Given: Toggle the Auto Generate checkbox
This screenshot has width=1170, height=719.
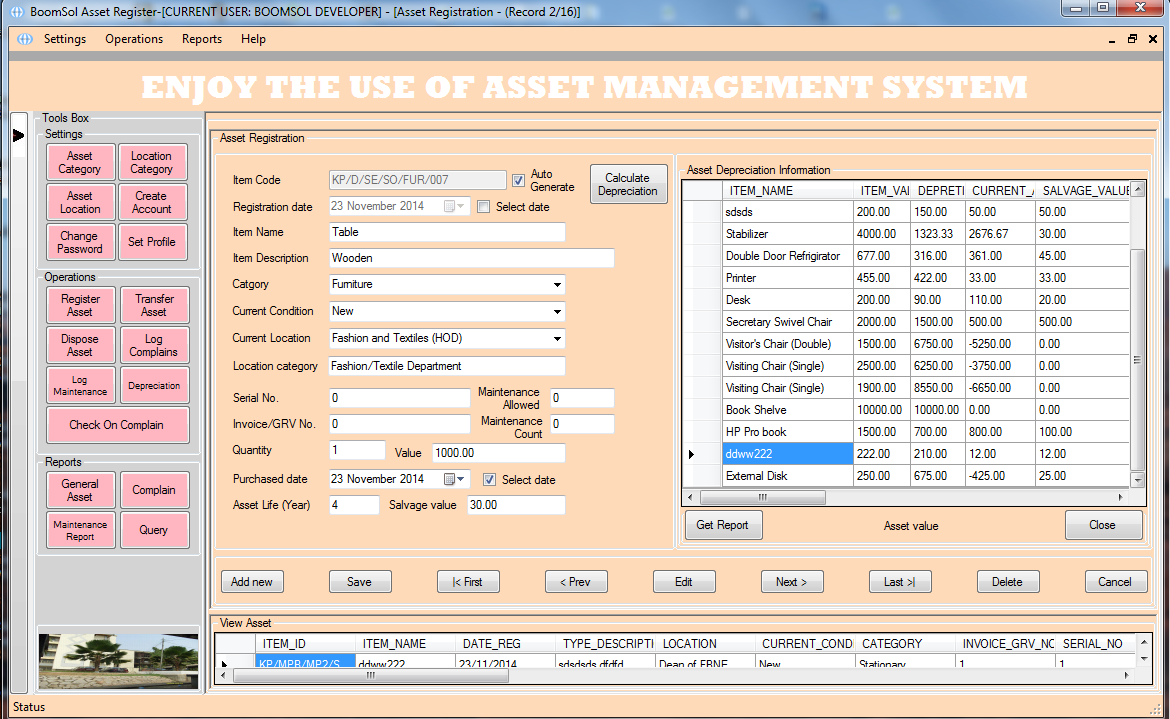Looking at the screenshot, I should coord(518,181).
